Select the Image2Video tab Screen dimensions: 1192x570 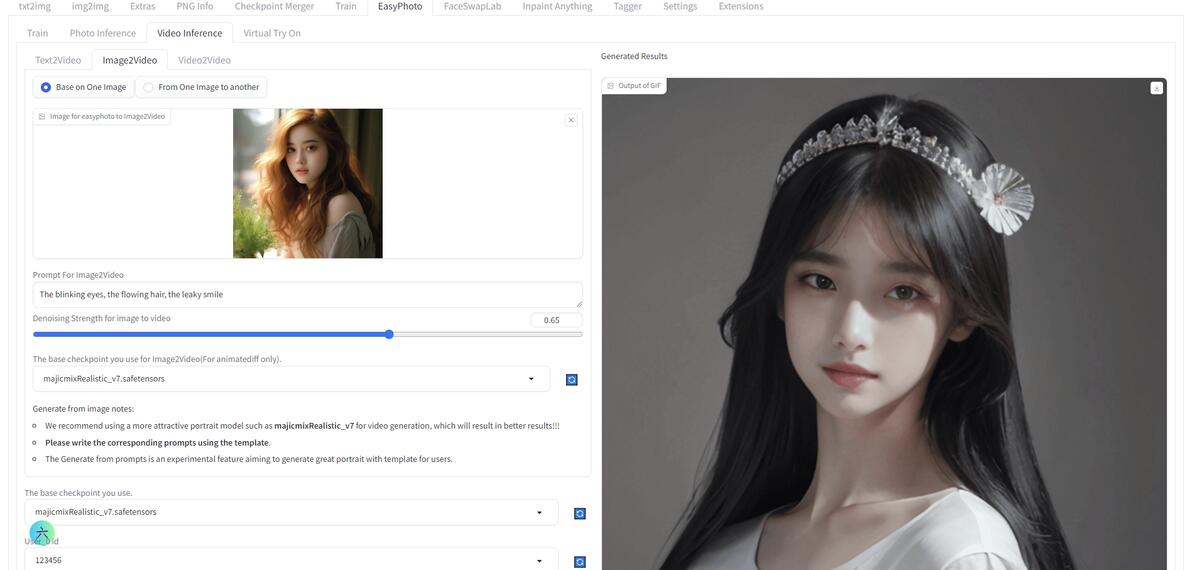(130, 60)
